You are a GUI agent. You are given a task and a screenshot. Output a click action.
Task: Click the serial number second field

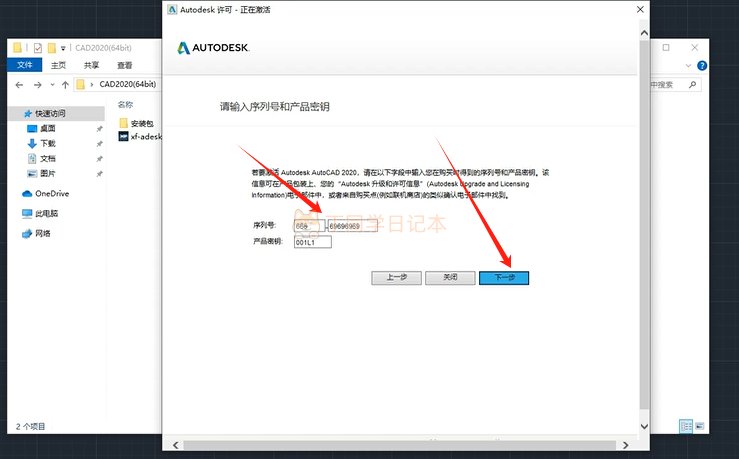[x=353, y=226]
